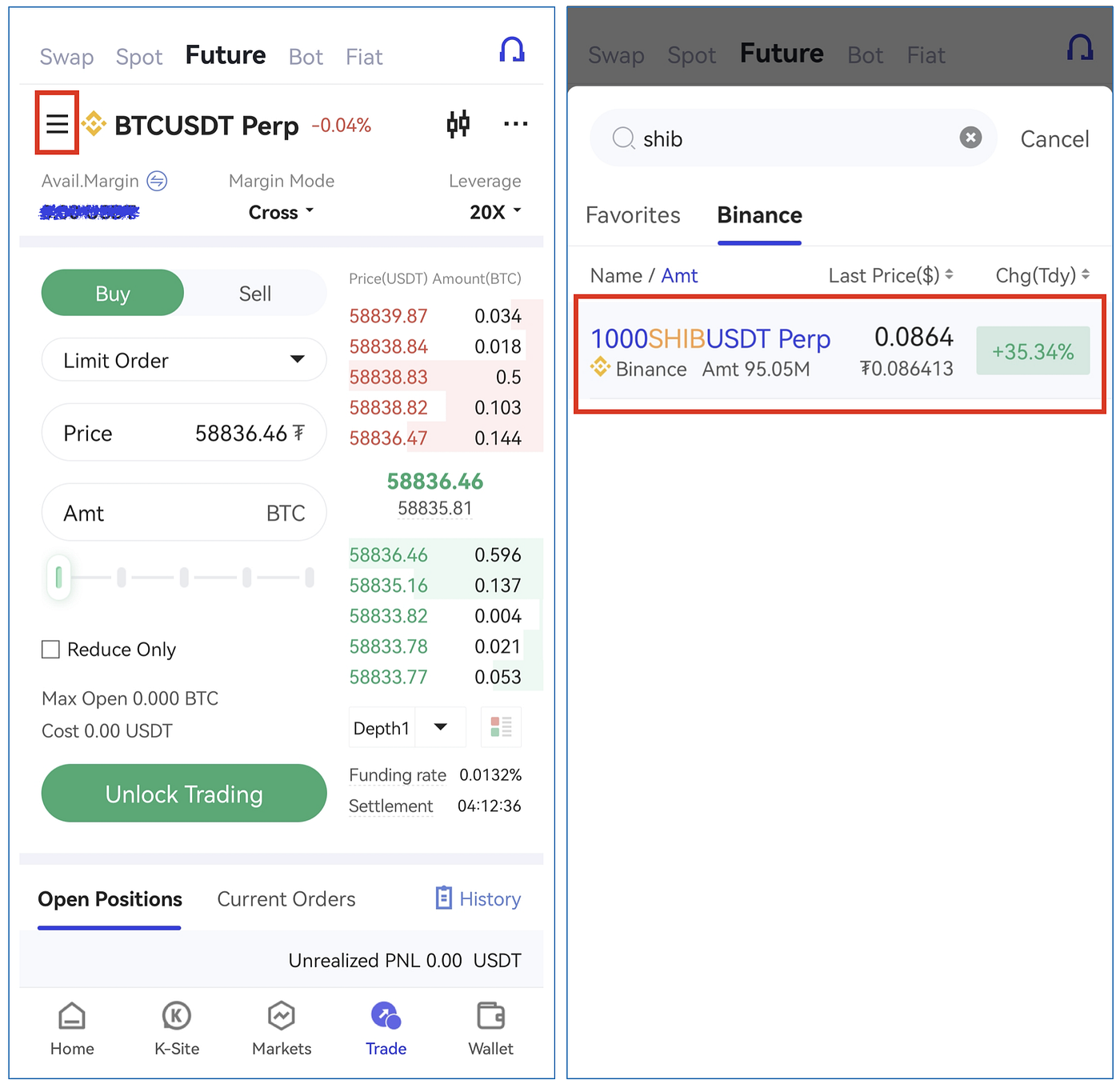Click the +35.34% change badge
This screenshot has width=1120, height=1088.
(1033, 351)
